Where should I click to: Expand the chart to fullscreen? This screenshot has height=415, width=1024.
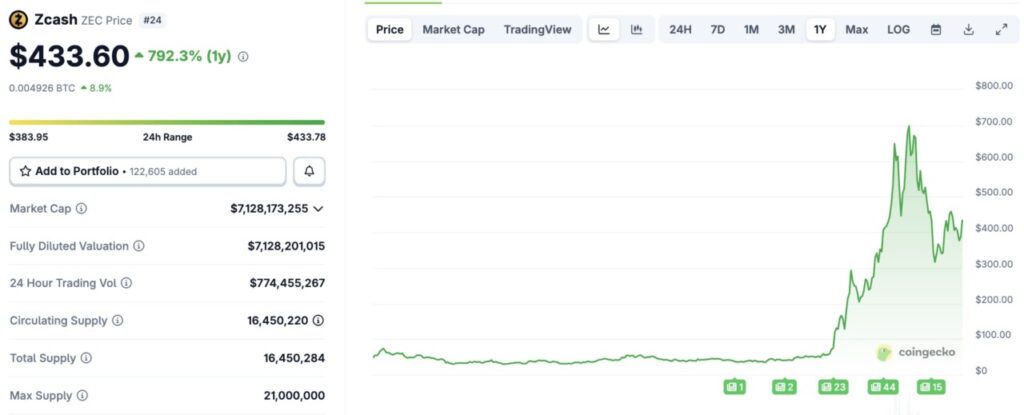tap(1001, 29)
